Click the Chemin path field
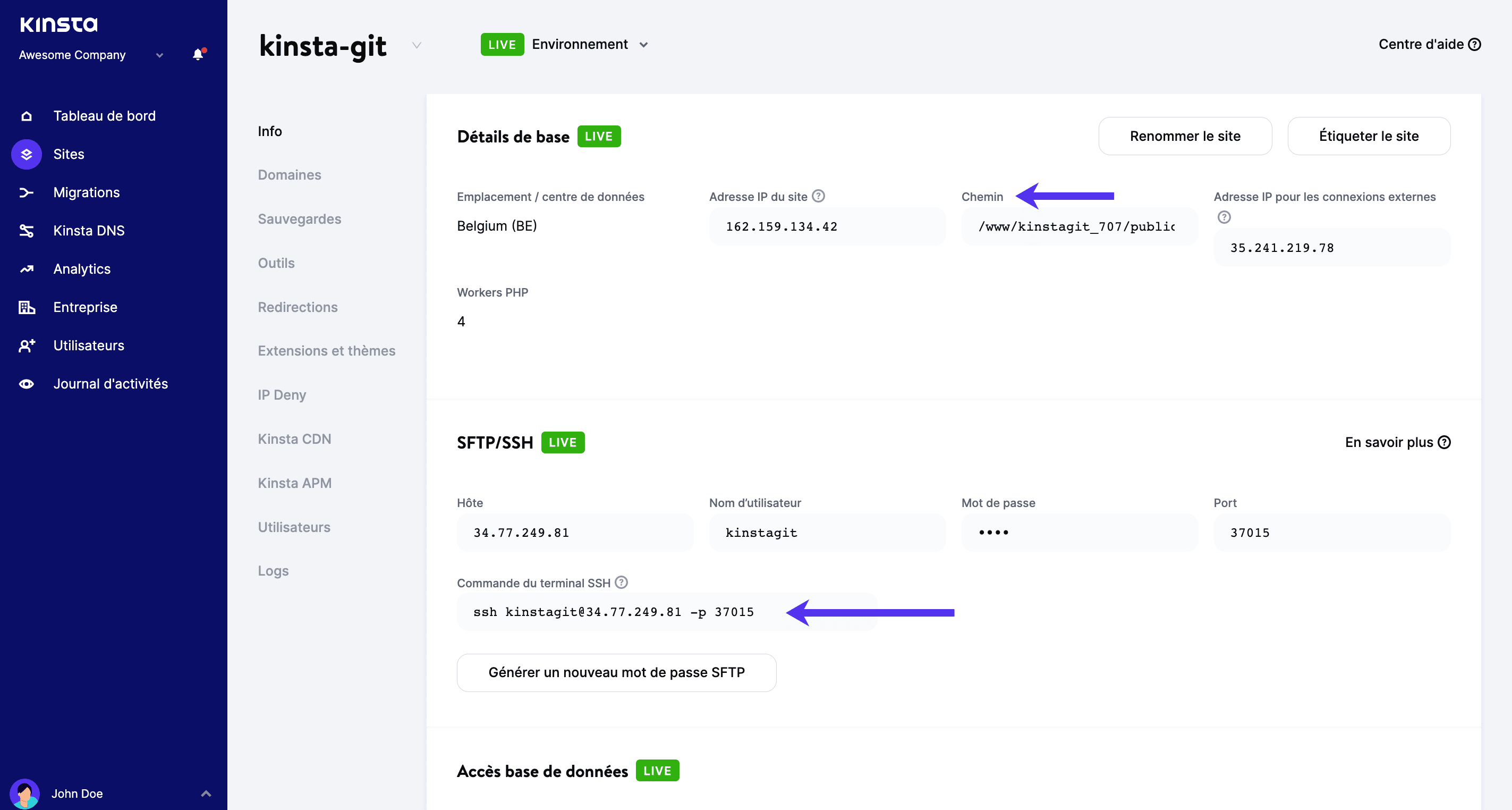The image size is (1512, 810). [x=1080, y=227]
